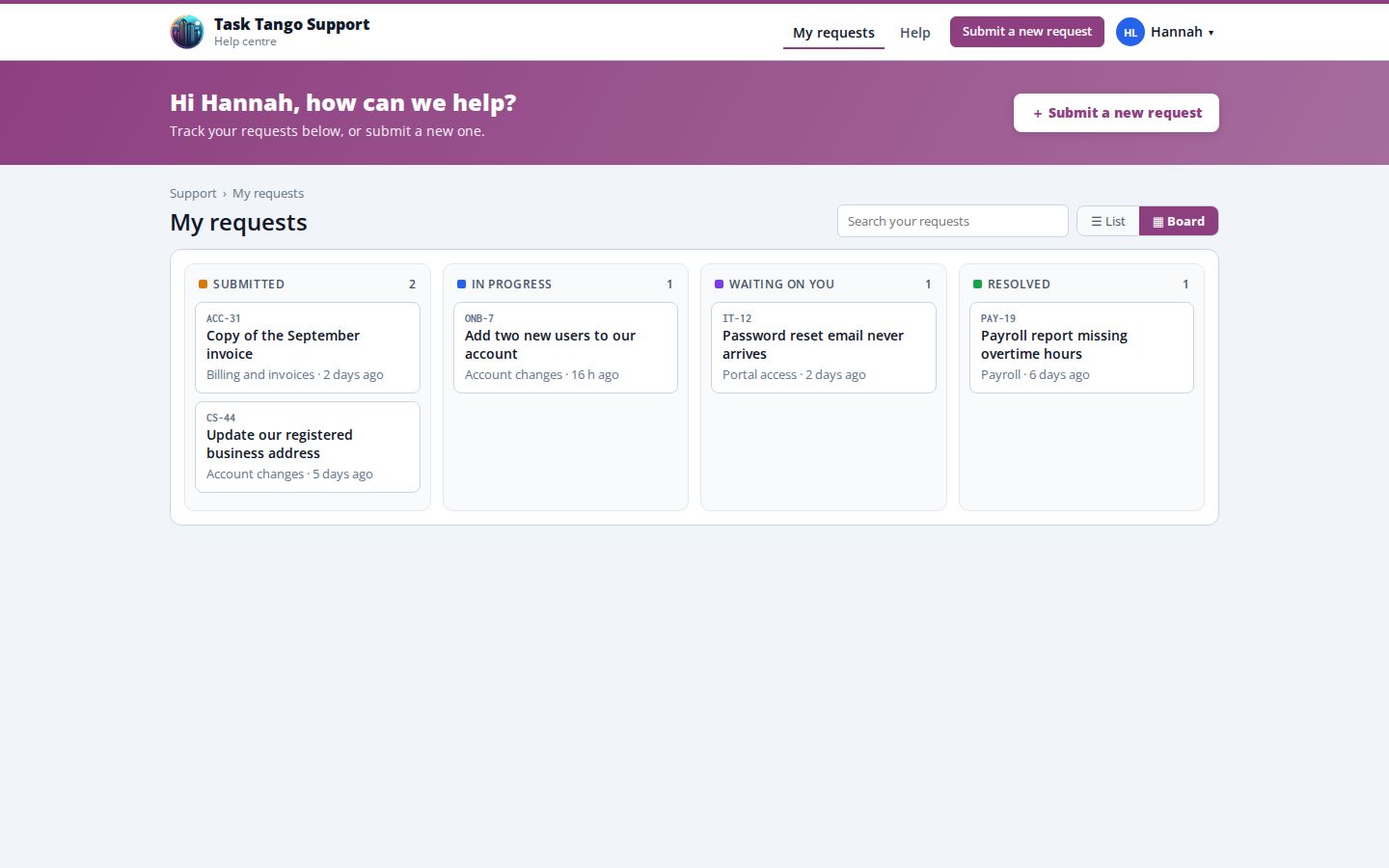Click the Task Tango Support logo icon
Viewport: 1389px width, 868px height.
(187, 32)
